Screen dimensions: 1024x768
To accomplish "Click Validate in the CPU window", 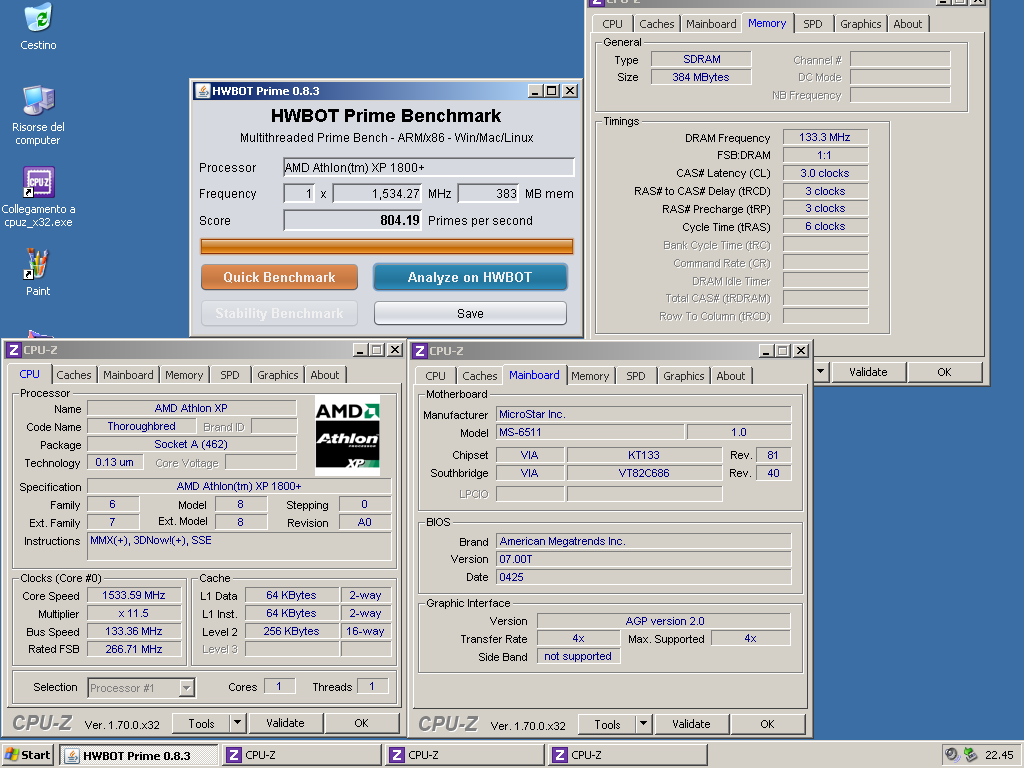I will pos(285,723).
